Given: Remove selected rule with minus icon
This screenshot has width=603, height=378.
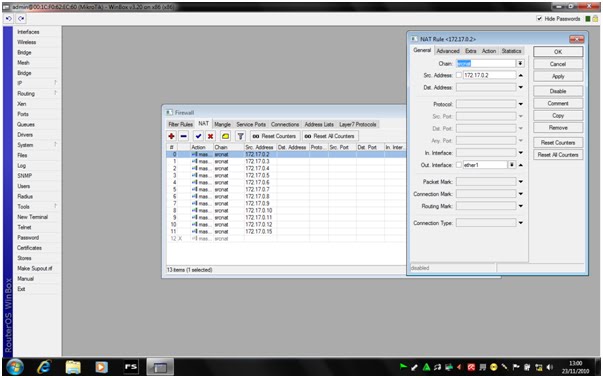Looking at the screenshot, I should click(184, 136).
